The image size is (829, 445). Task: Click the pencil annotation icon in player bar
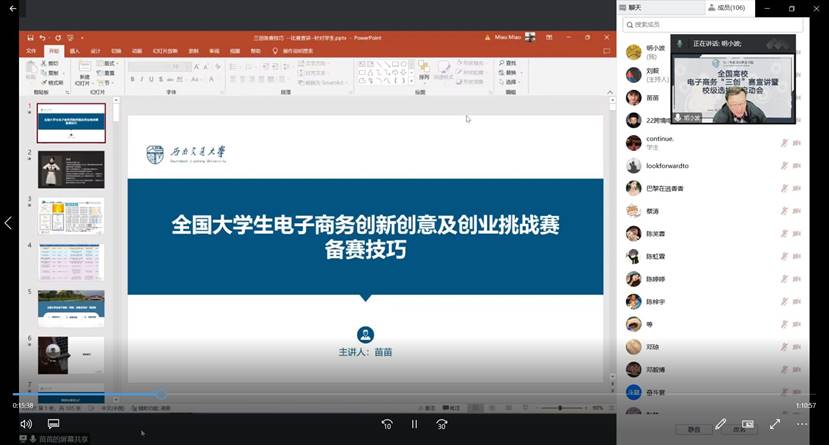click(720, 424)
